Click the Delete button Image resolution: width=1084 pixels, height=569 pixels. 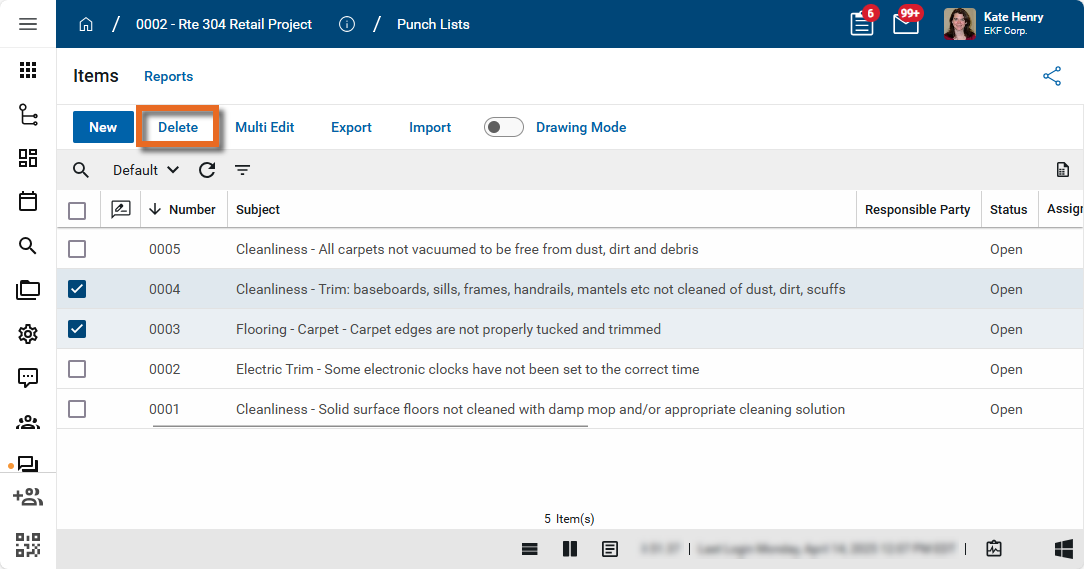[178, 127]
